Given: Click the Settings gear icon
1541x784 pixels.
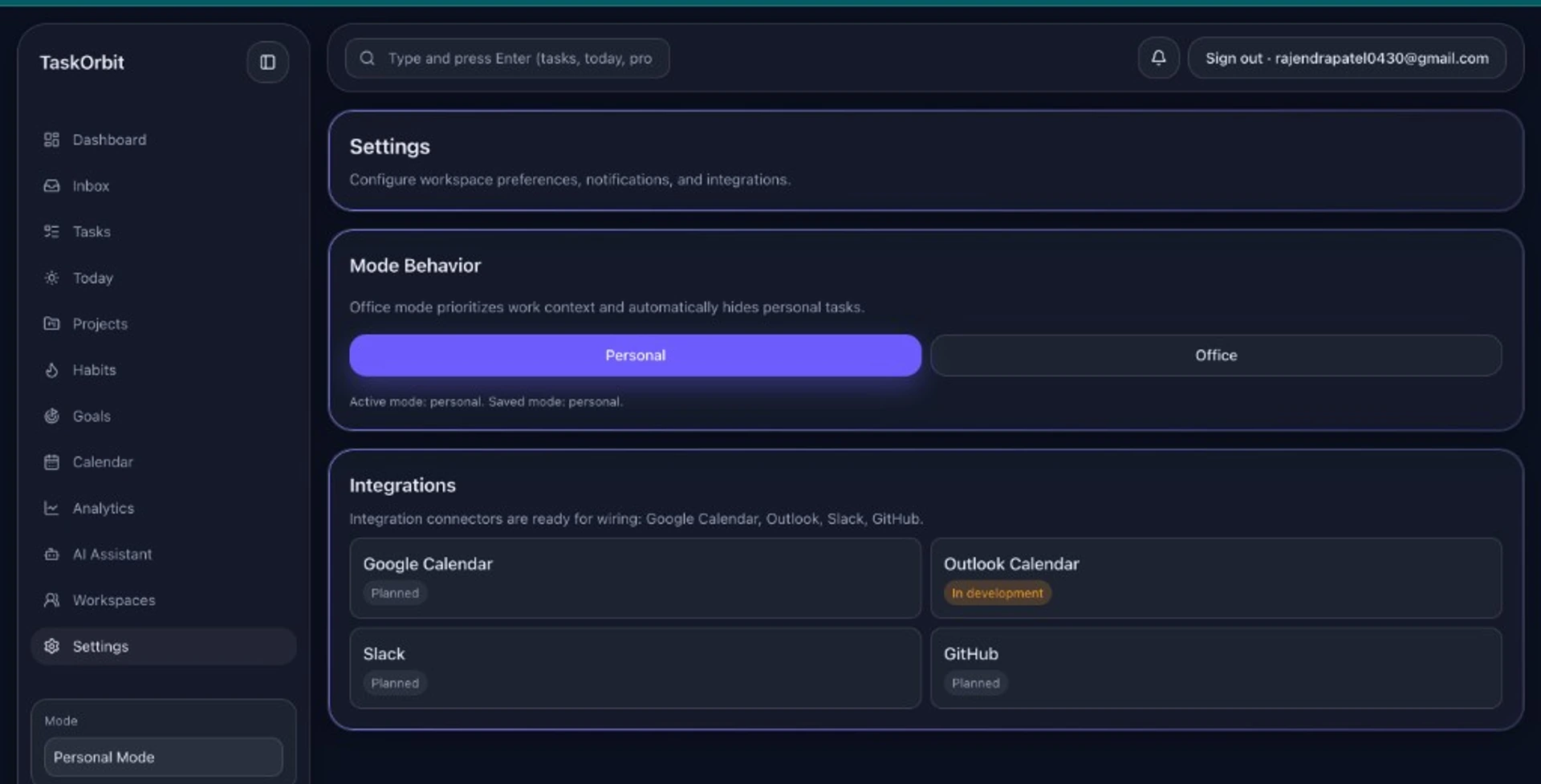Looking at the screenshot, I should point(51,646).
